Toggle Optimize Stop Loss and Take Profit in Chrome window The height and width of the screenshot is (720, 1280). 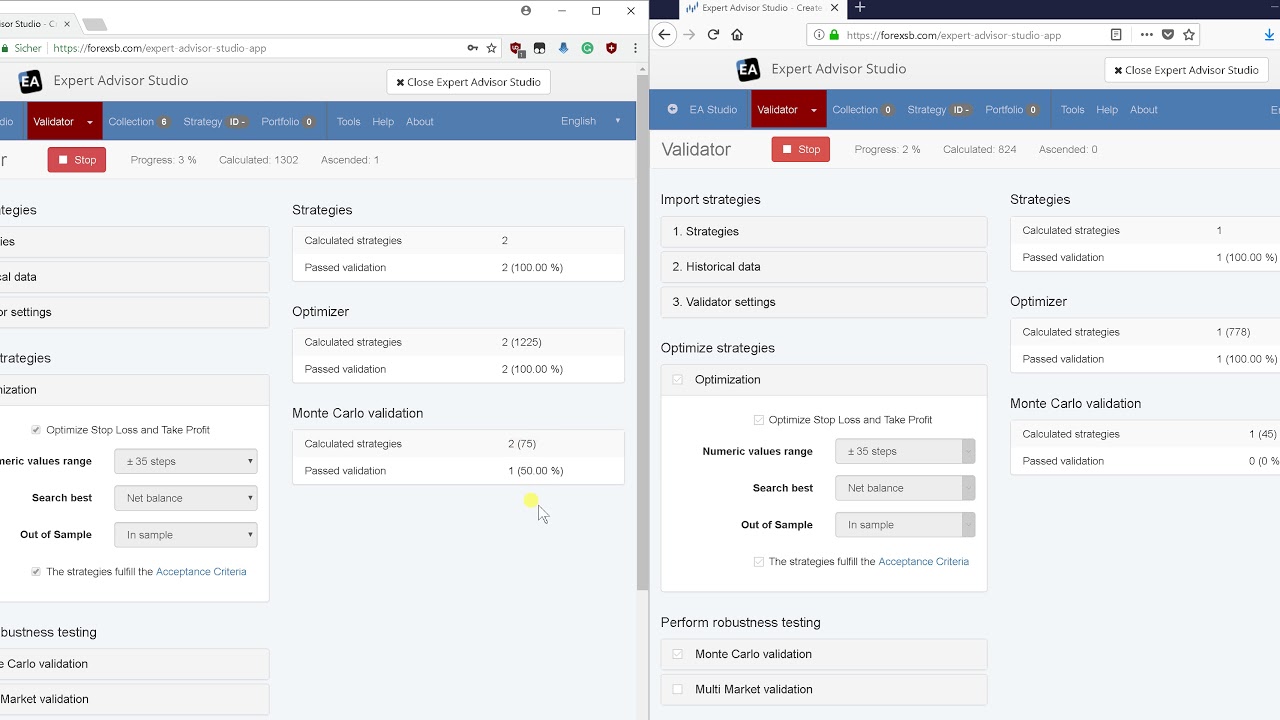pyautogui.click(x=36, y=430)
